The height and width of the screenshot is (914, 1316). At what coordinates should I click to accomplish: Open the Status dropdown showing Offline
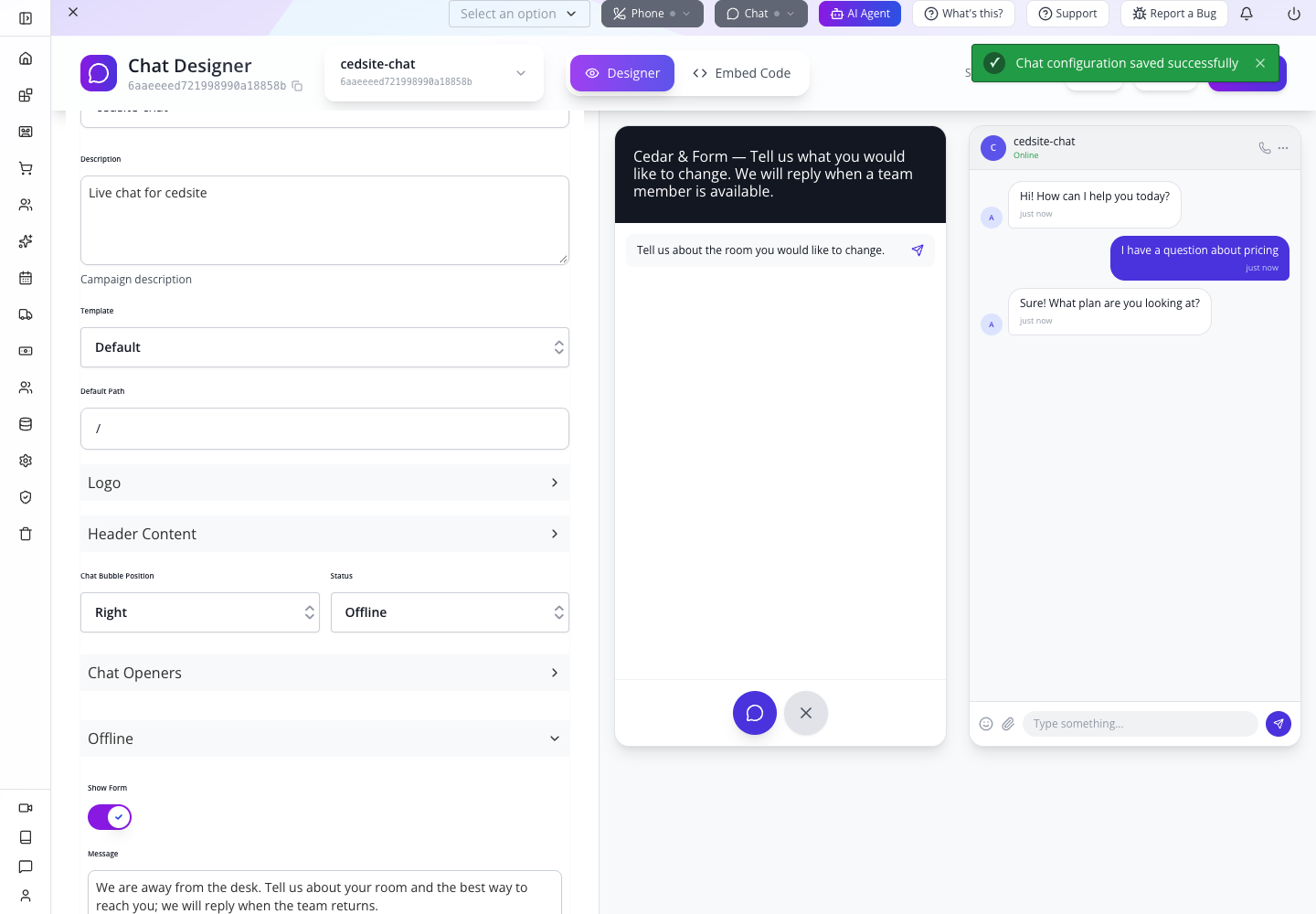(x=450, y=612)
